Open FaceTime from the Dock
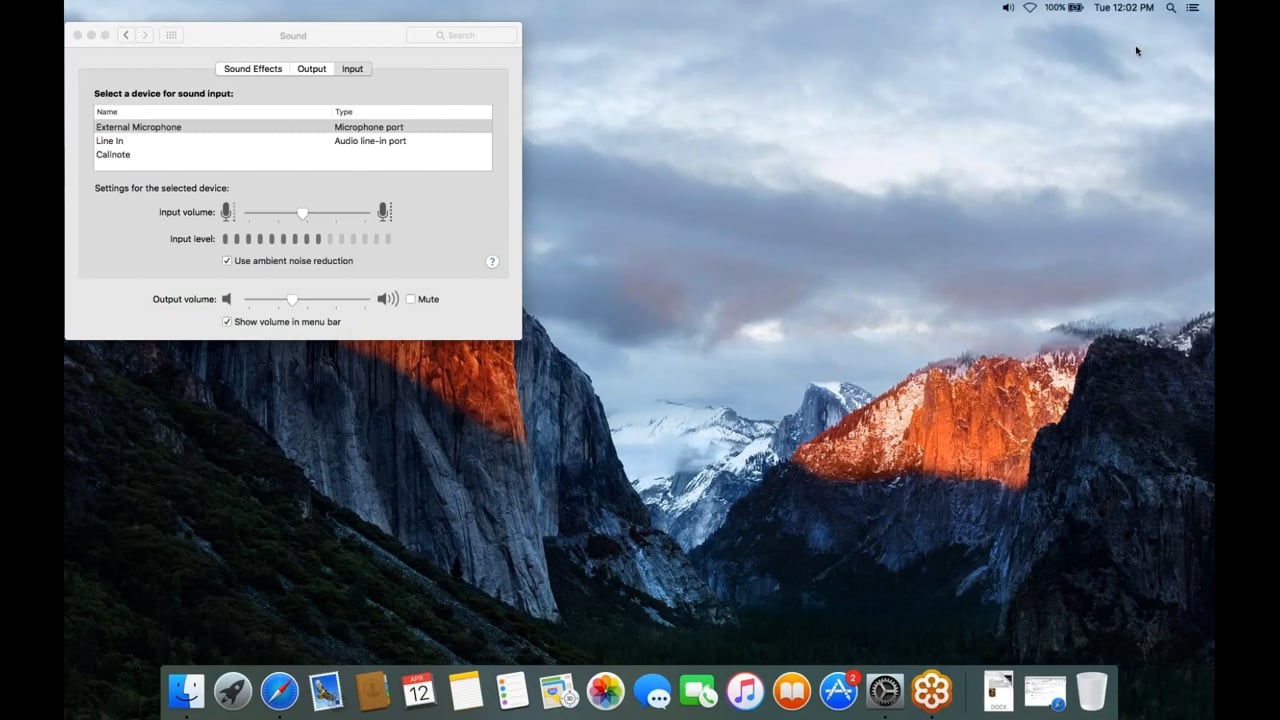 pyautogui.click(x=698, y=691)
